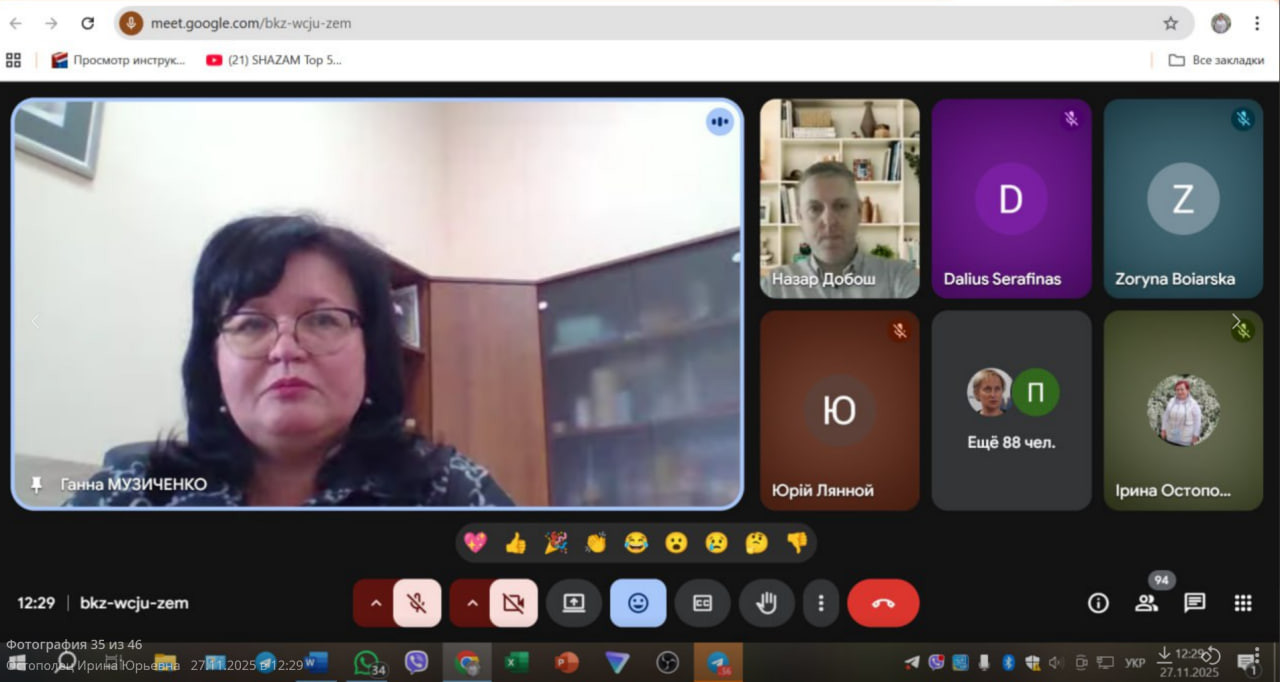Send the party popper reaction
Screen dimensions: 1280x682
(x=556, y=543)
